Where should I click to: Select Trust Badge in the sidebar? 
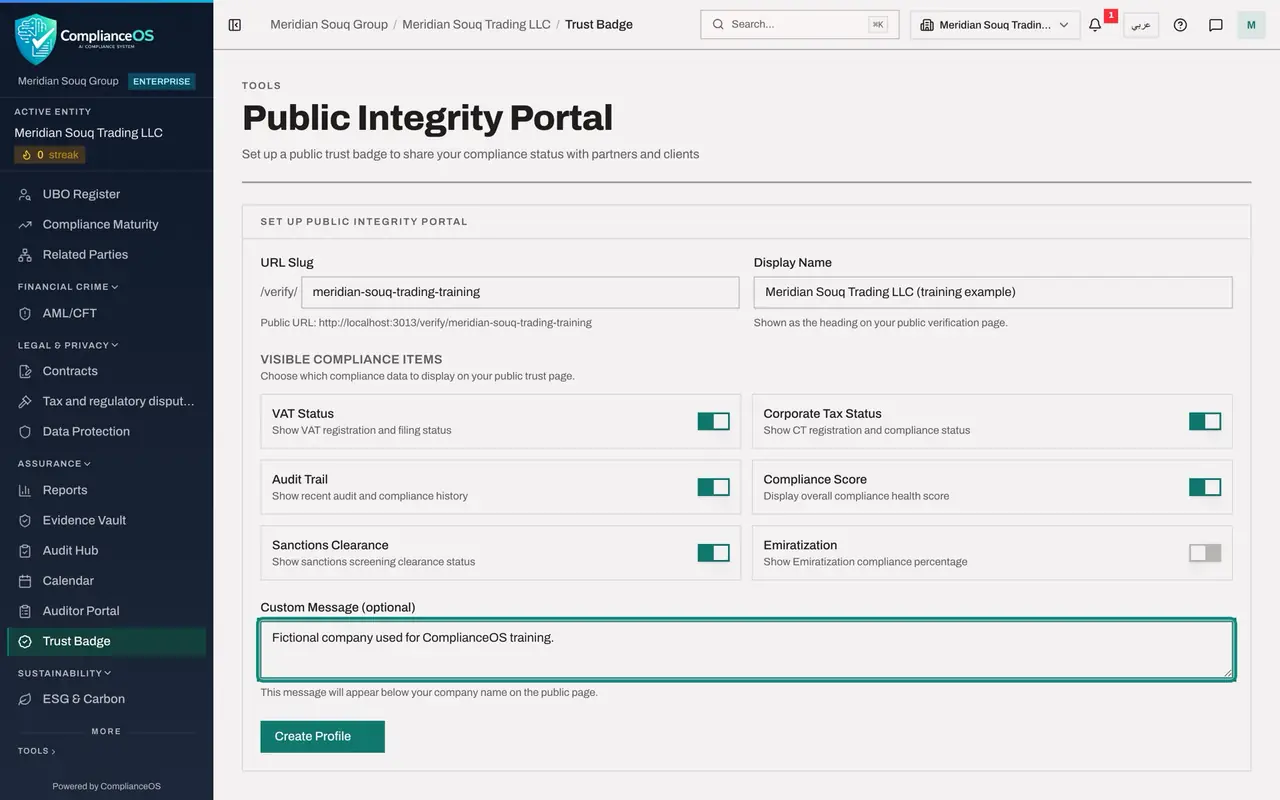pyautogui.click(x=106, y=641)
